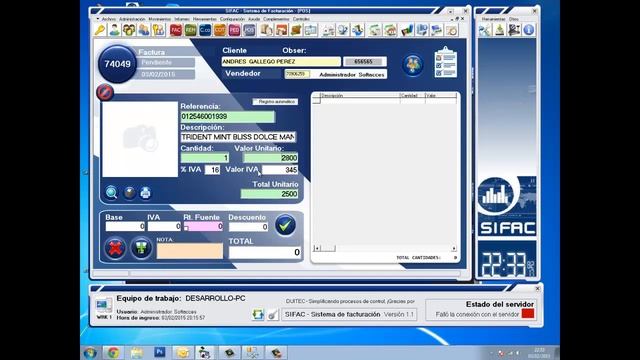Click the yellow key icon in toolbar
Image resolution: width=640 pixels, height=360 pixels.
click(100, 30)
